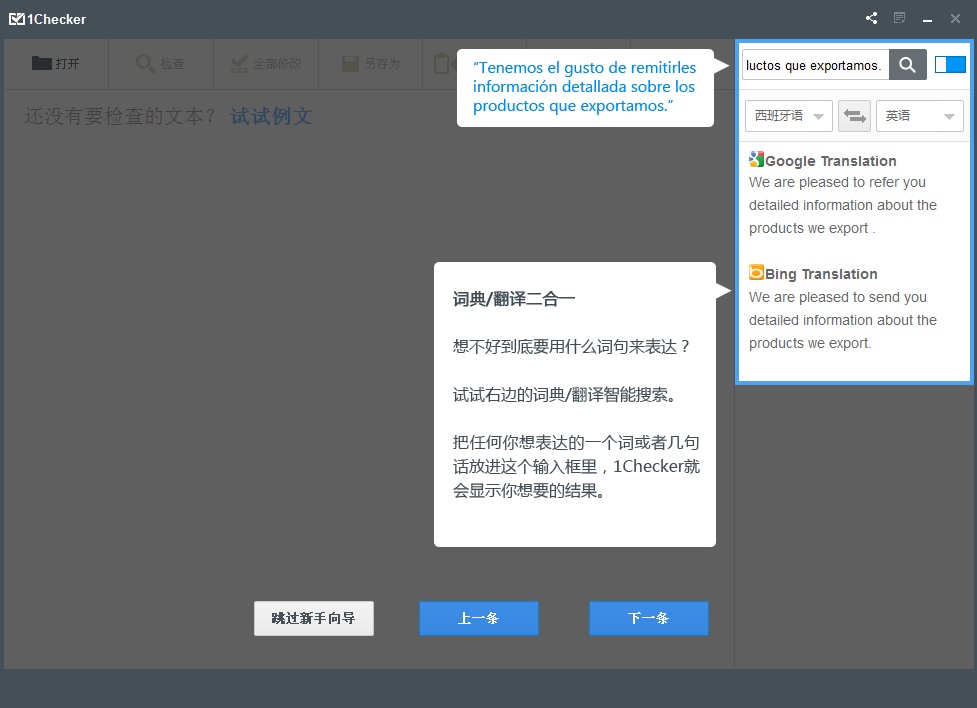This screenshot has width=977, height=708.
Task: Click the 下一条 next tip button
Action: 648,618
